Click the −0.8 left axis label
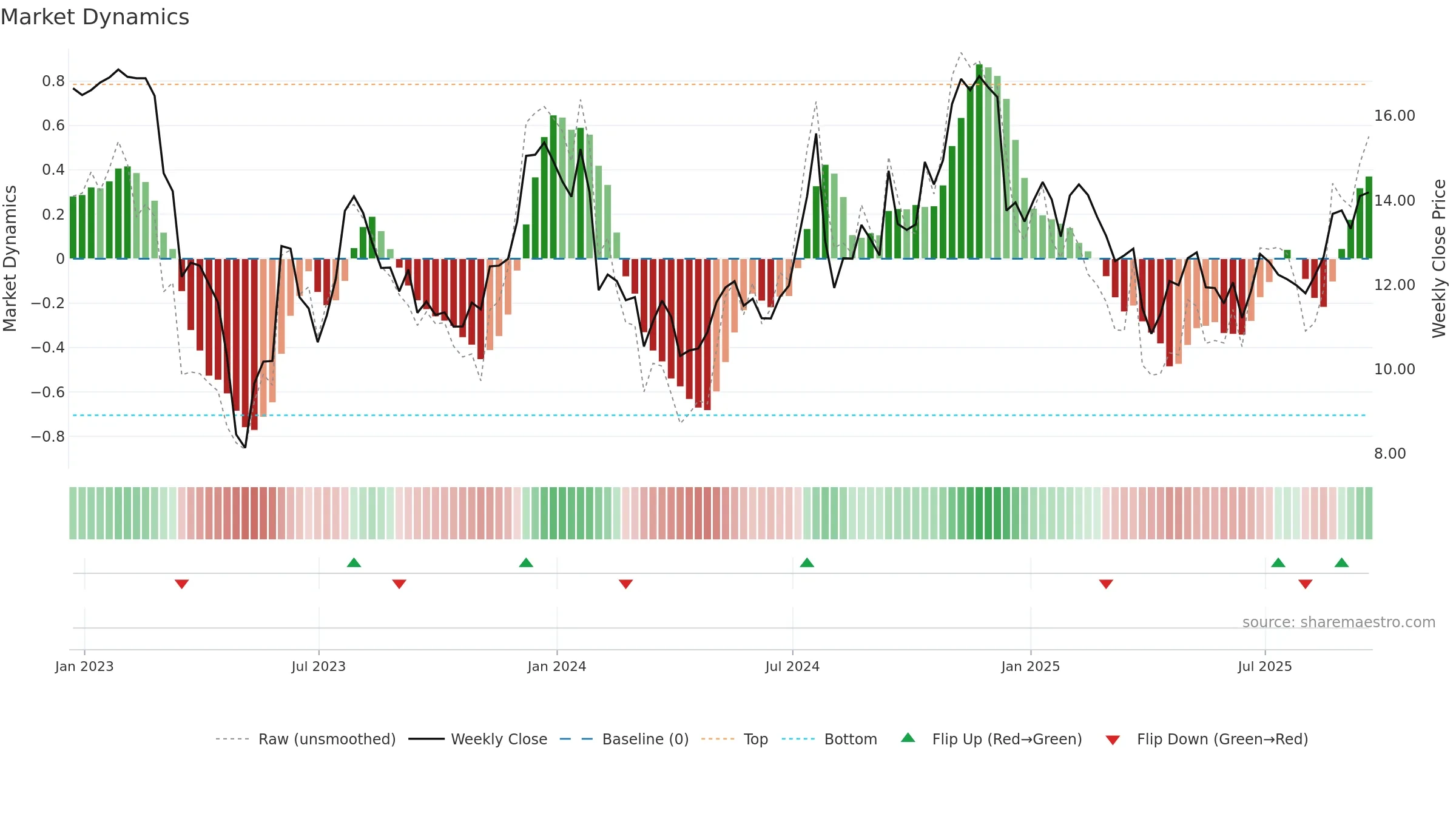This screenshot has width=1456, height=819. click(48, 436)
